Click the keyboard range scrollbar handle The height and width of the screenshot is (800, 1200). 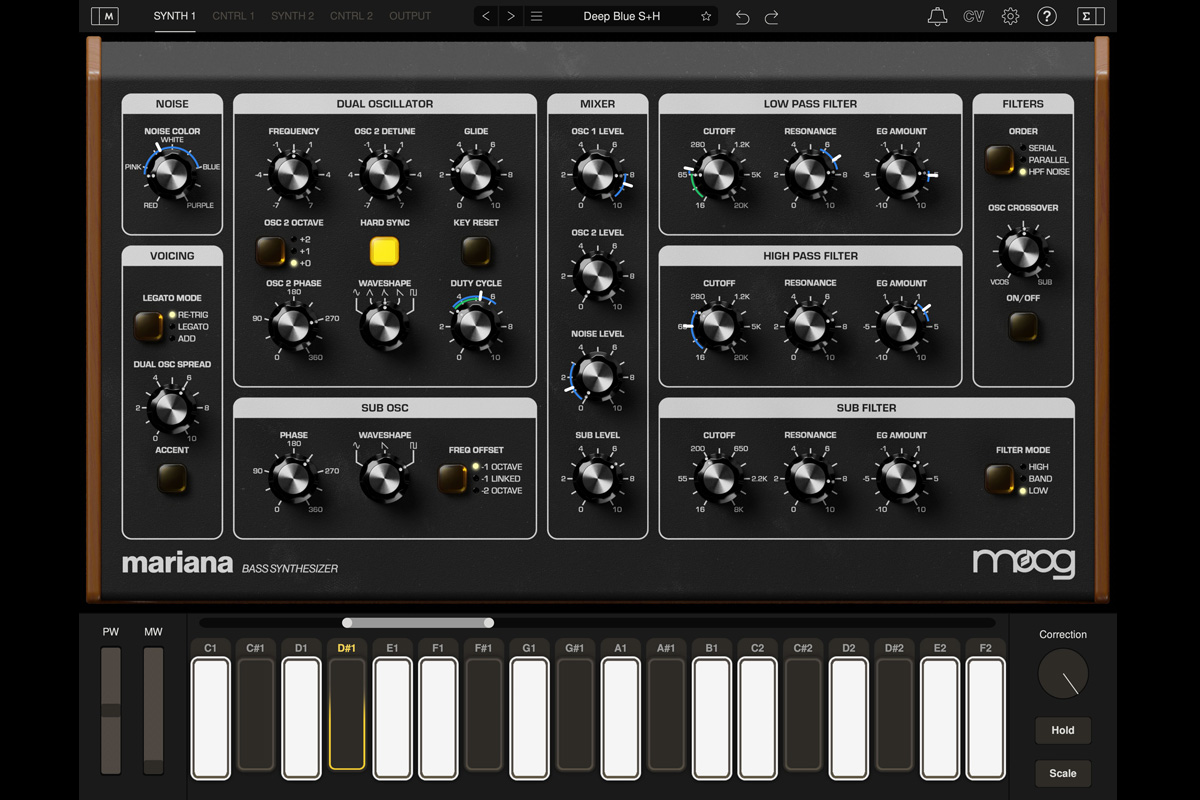[x=417, y=623]
